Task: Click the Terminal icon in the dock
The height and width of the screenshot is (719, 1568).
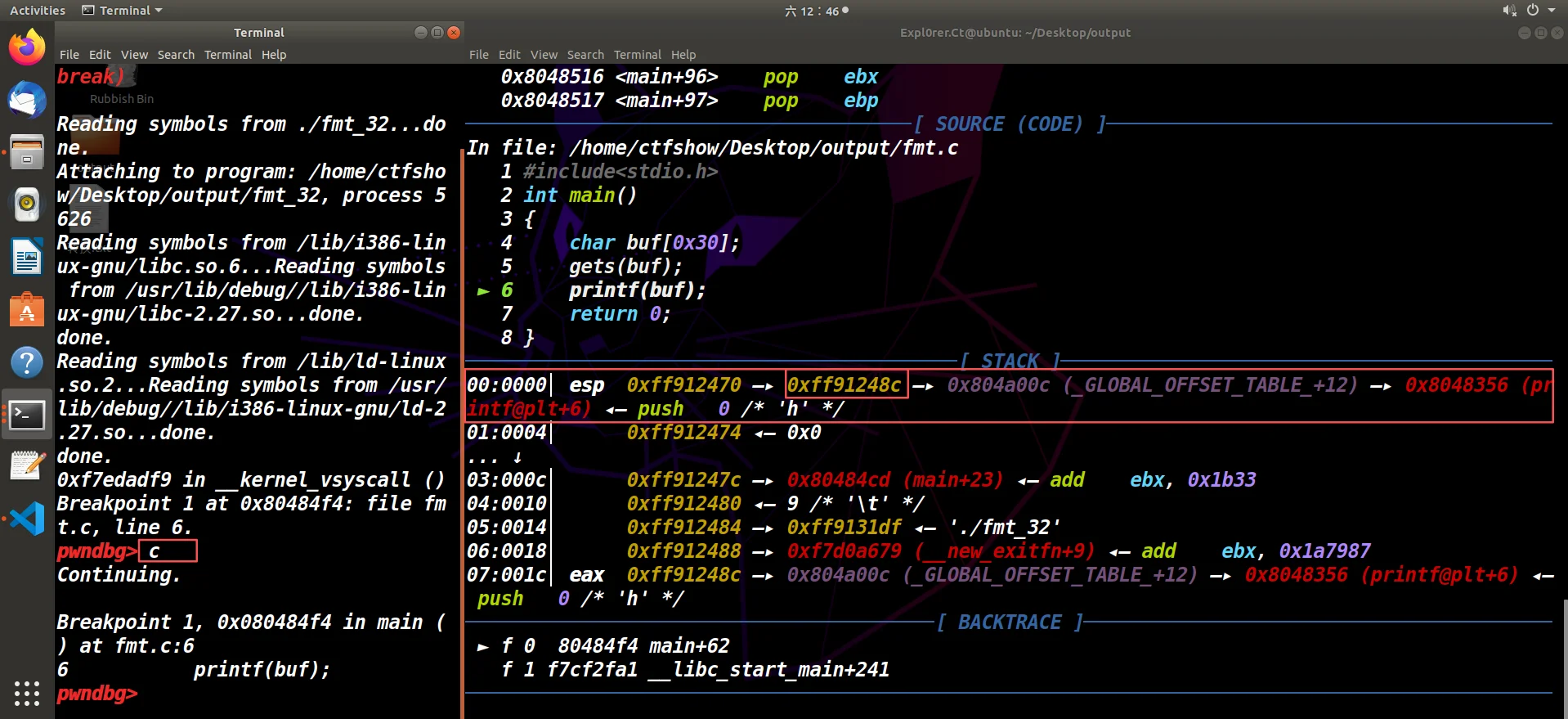Action: pos(27,415)
